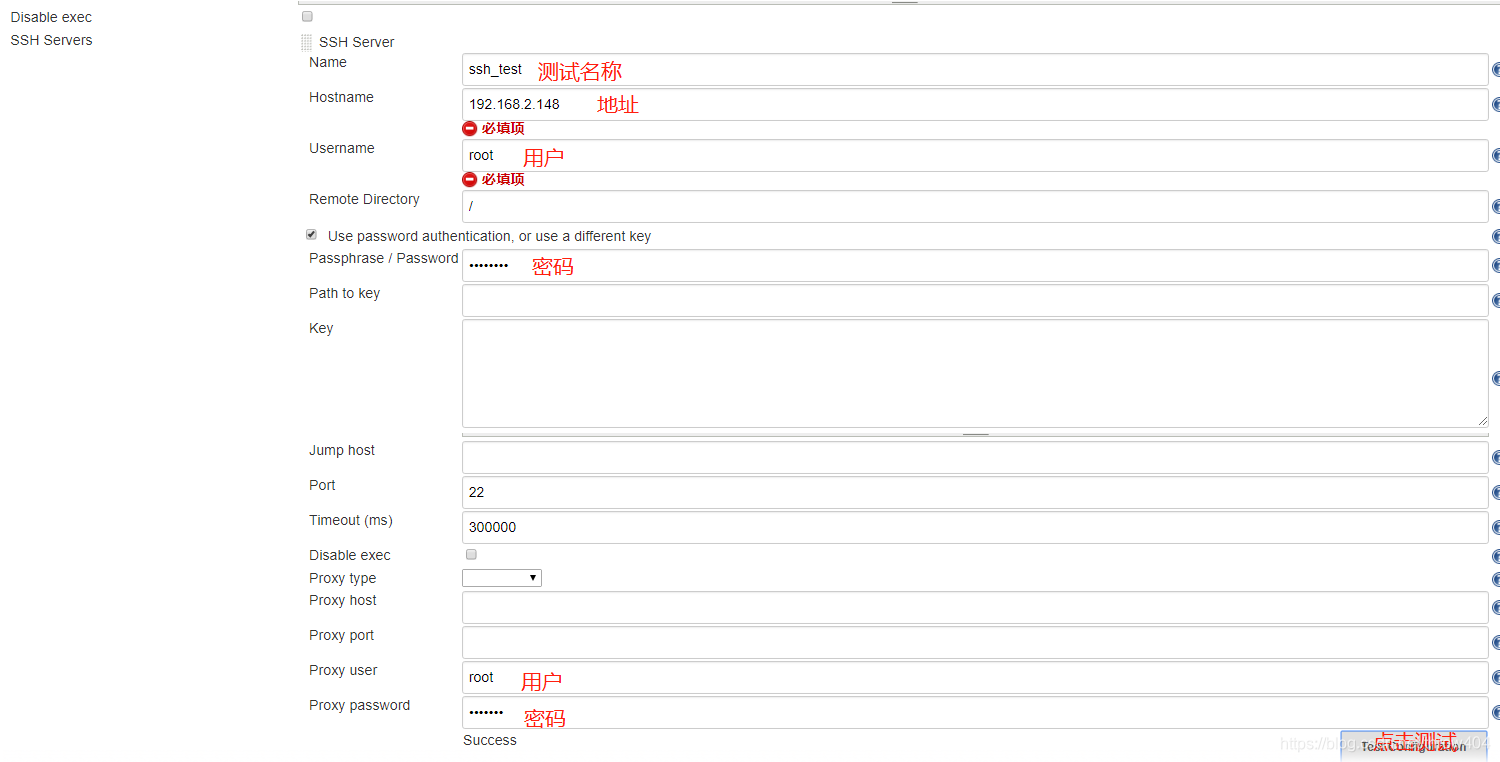Screen dimensions: 1500x762
Task: Click the 必填项 error text under Username
Action: tap(503, 179)
